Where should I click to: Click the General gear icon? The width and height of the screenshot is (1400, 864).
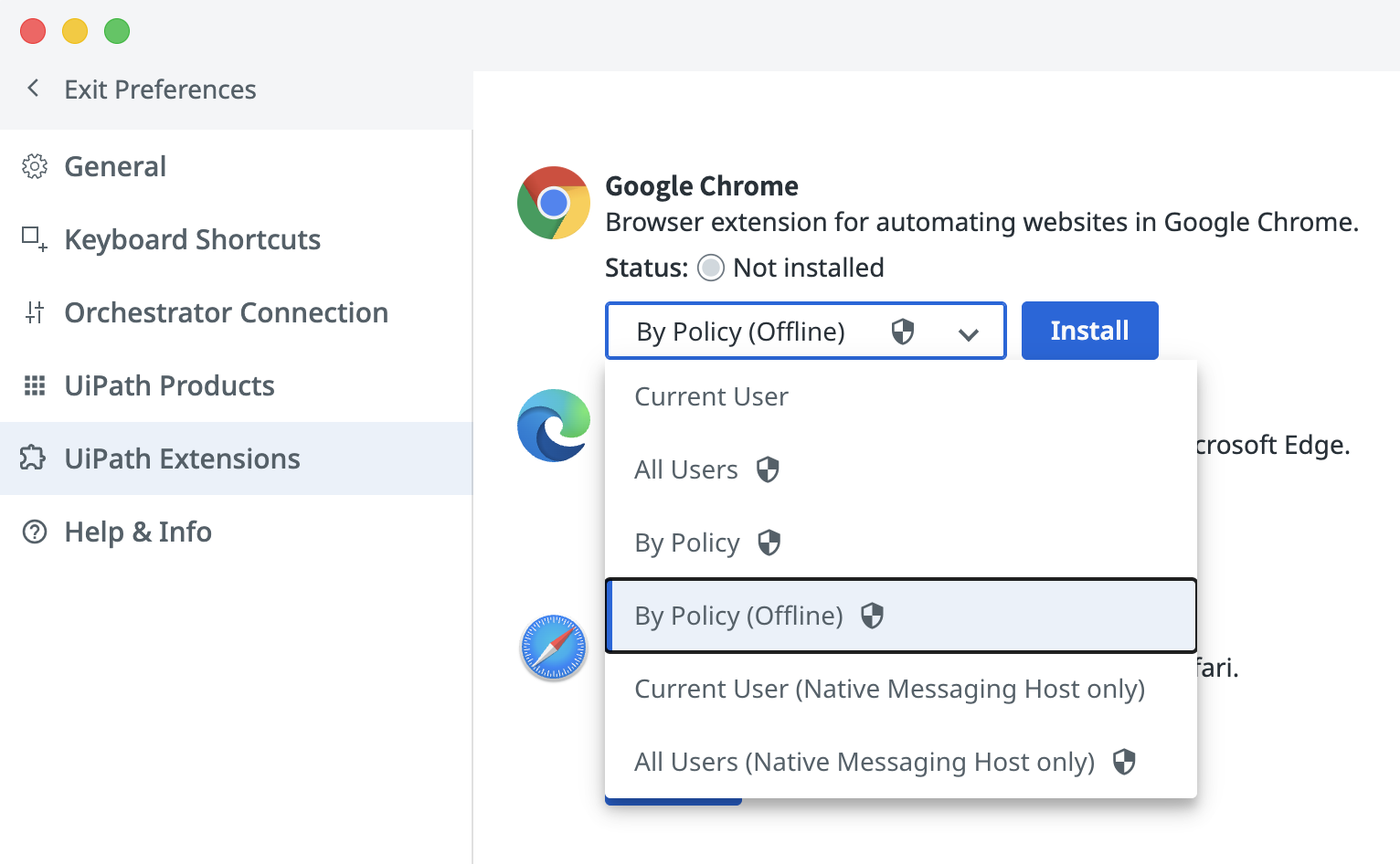click(x=35, y=166)
